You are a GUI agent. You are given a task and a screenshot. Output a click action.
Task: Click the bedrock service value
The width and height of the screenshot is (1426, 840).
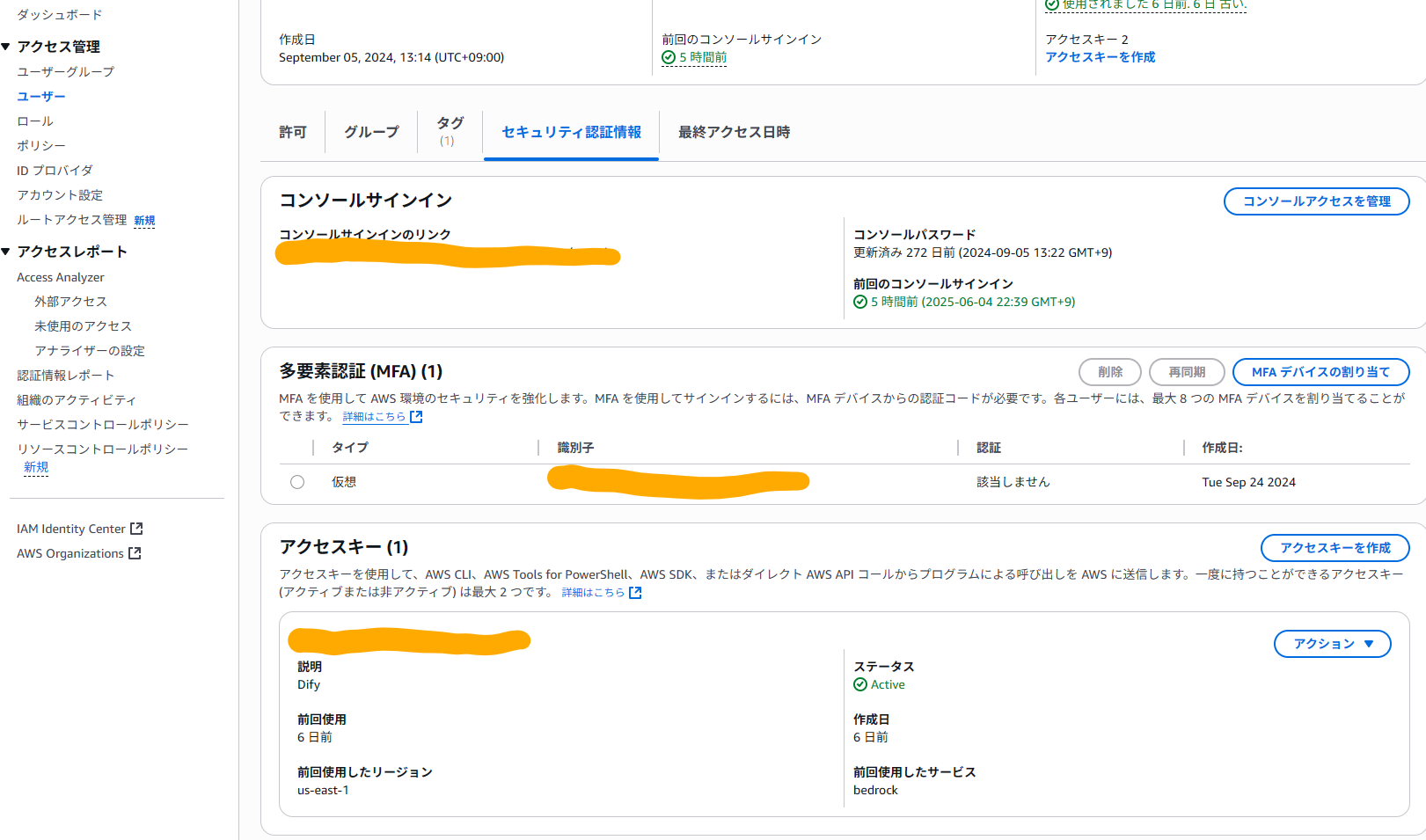[x=875, y=790]
